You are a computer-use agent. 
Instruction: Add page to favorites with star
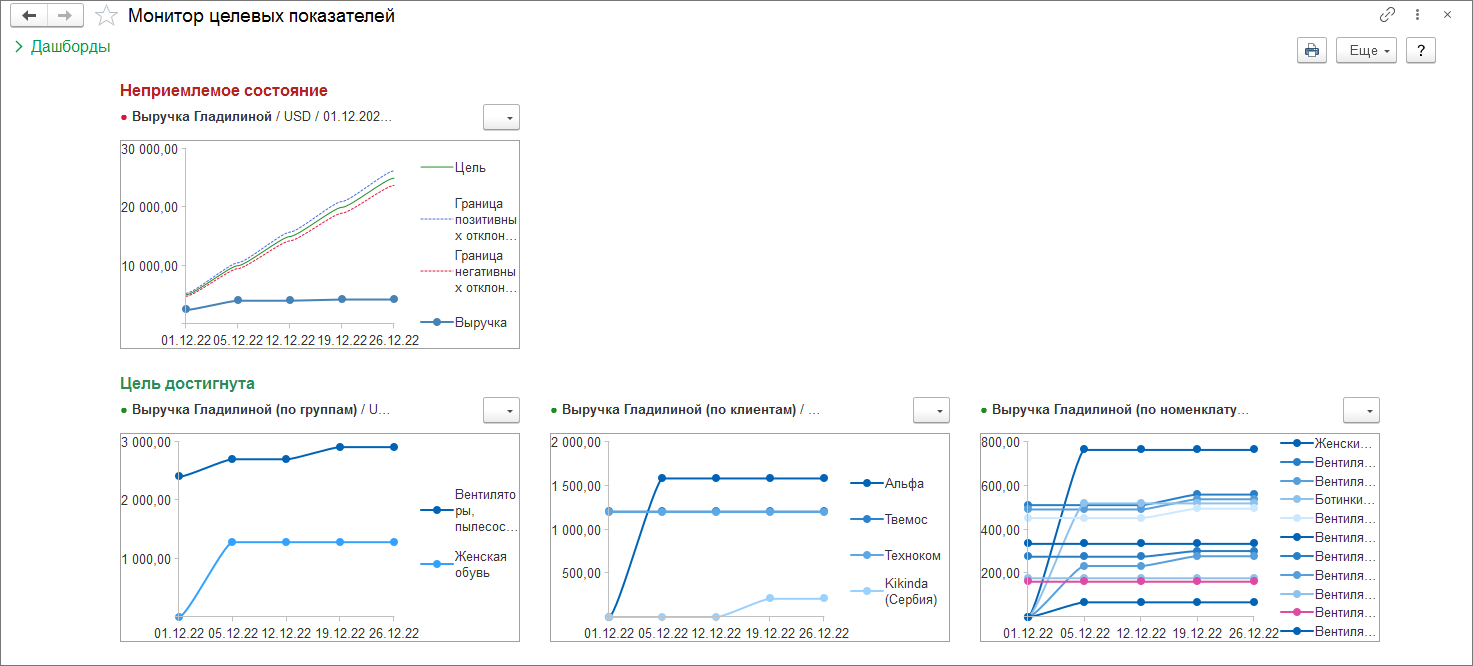tap(105, 16)
